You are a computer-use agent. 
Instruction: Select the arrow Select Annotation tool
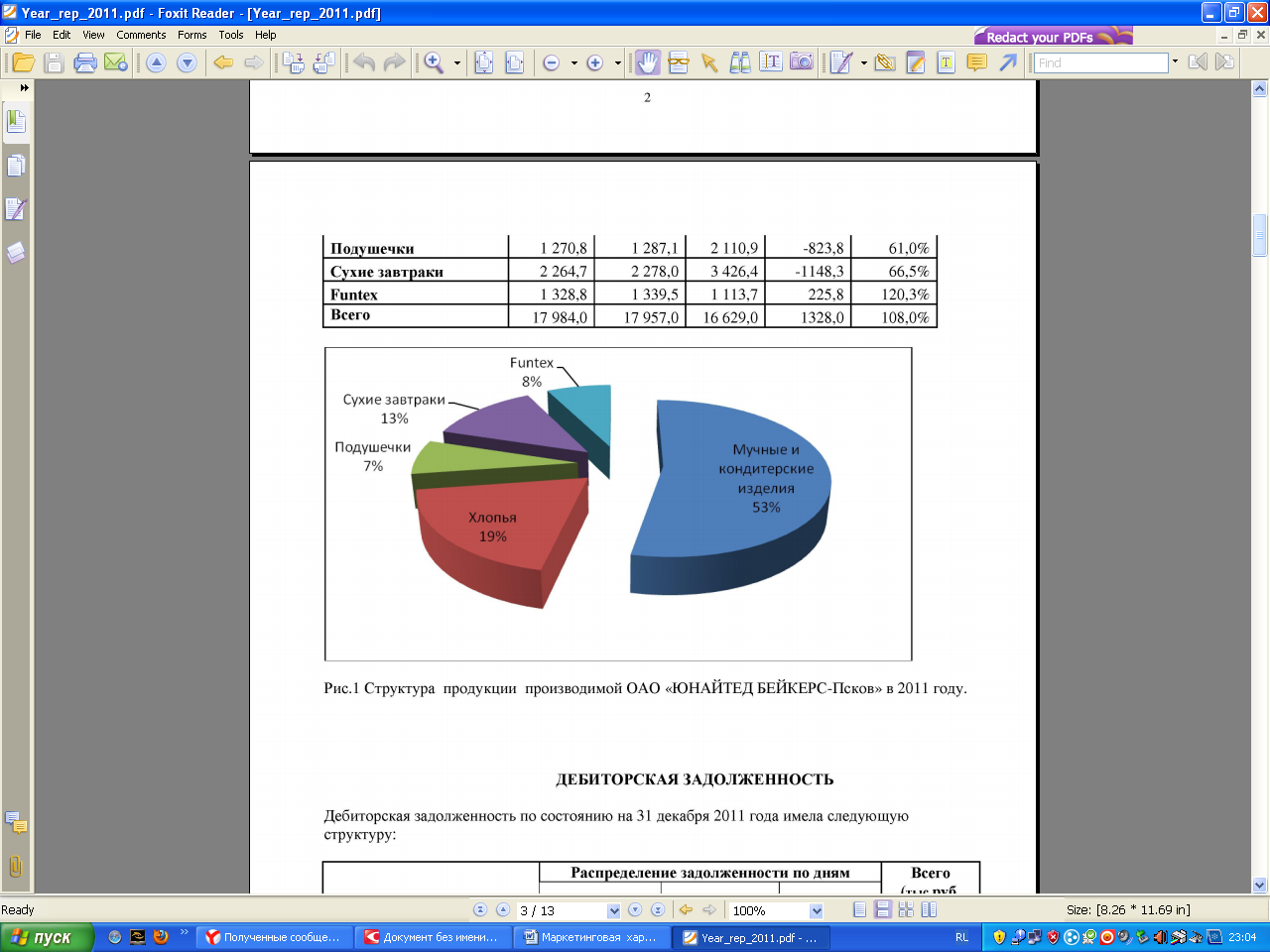tap(709, 62)
